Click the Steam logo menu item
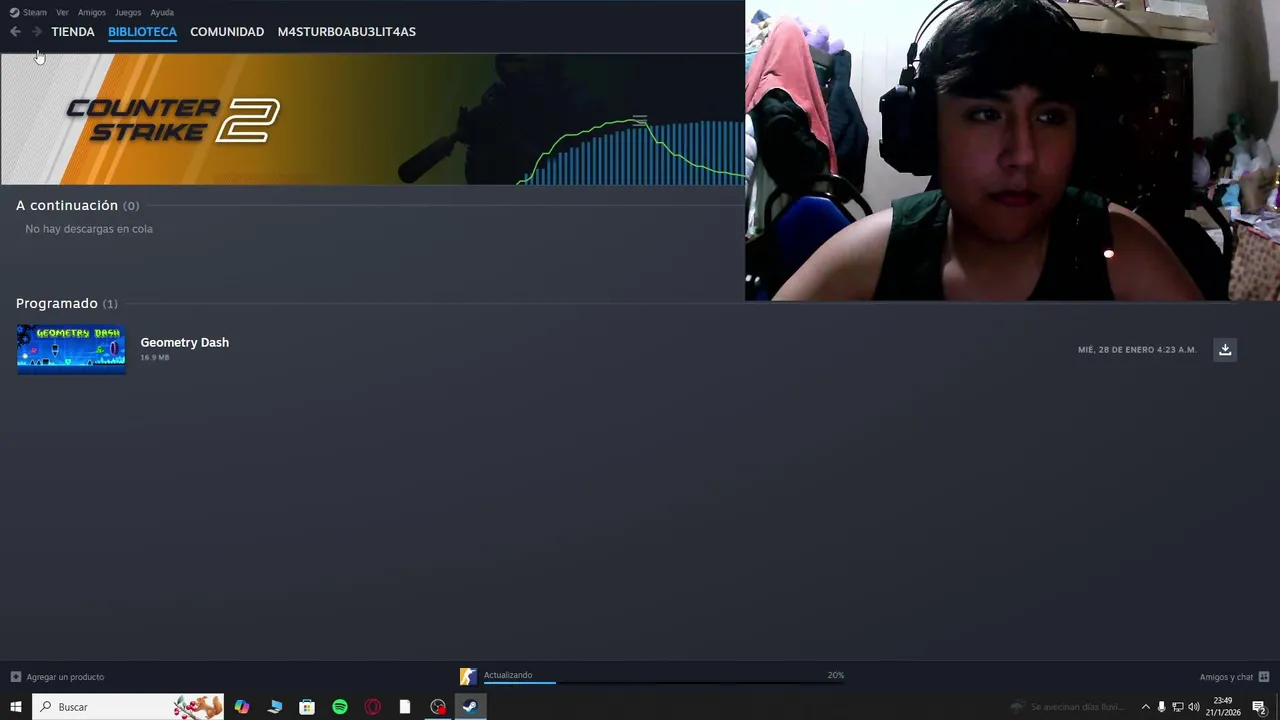 [28, 12]
